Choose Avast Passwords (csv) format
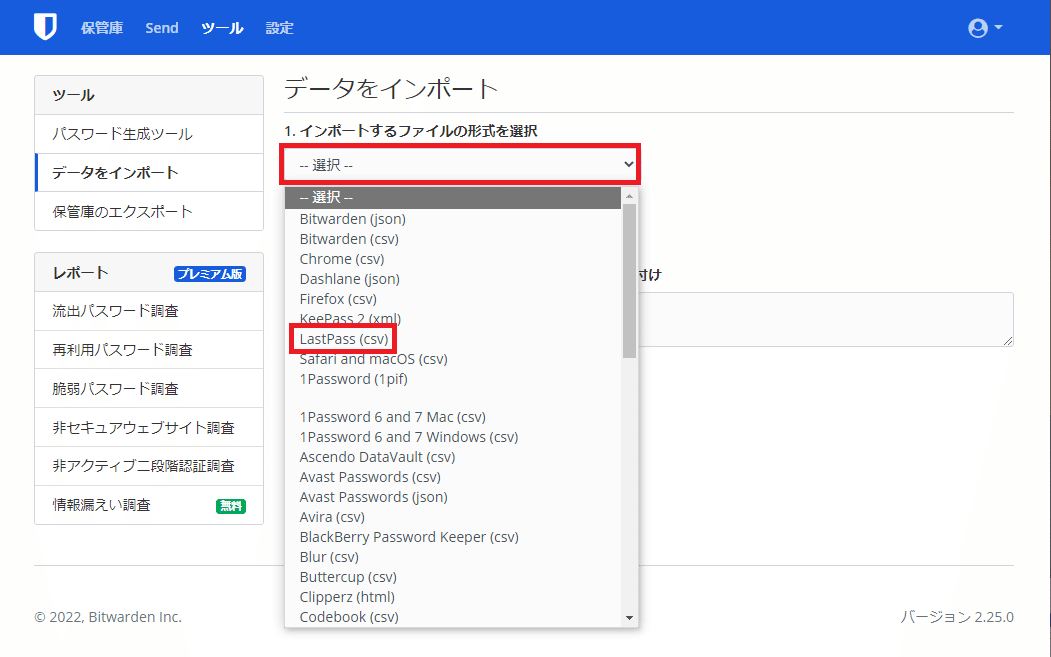Viewport: 1051px width, 657px height. pos(453,477)
